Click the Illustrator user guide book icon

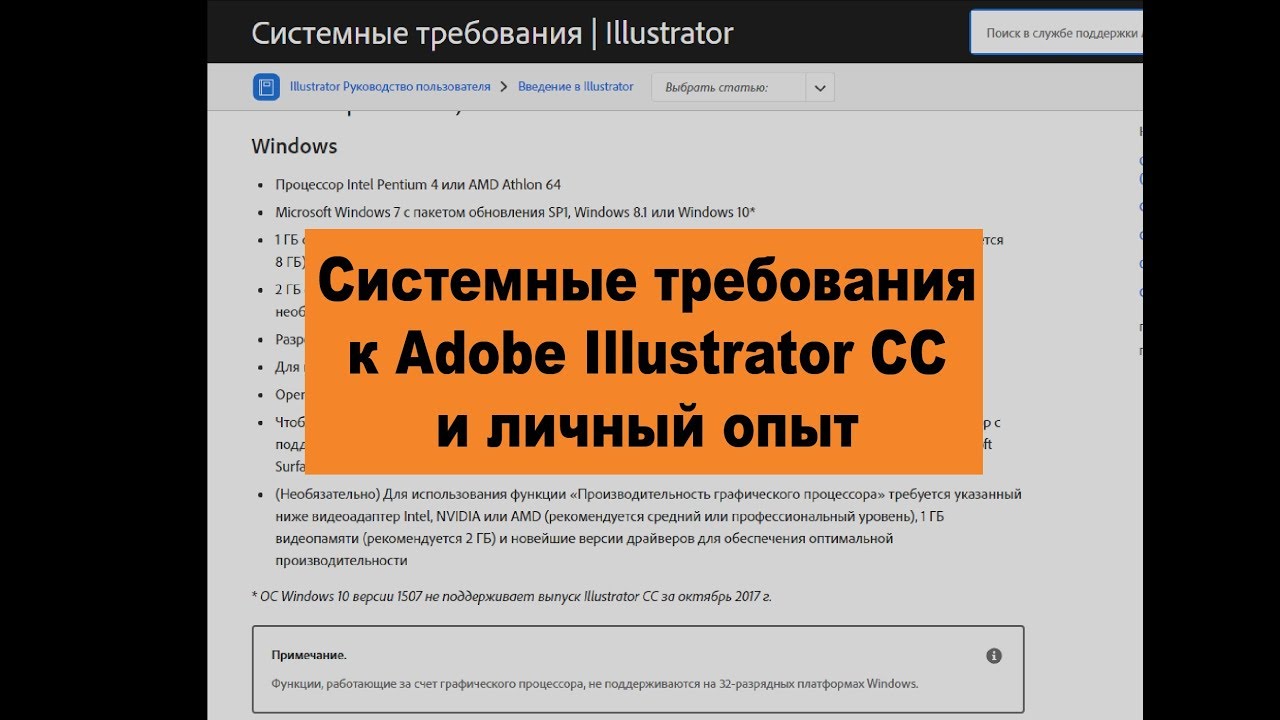coord(266,87)
